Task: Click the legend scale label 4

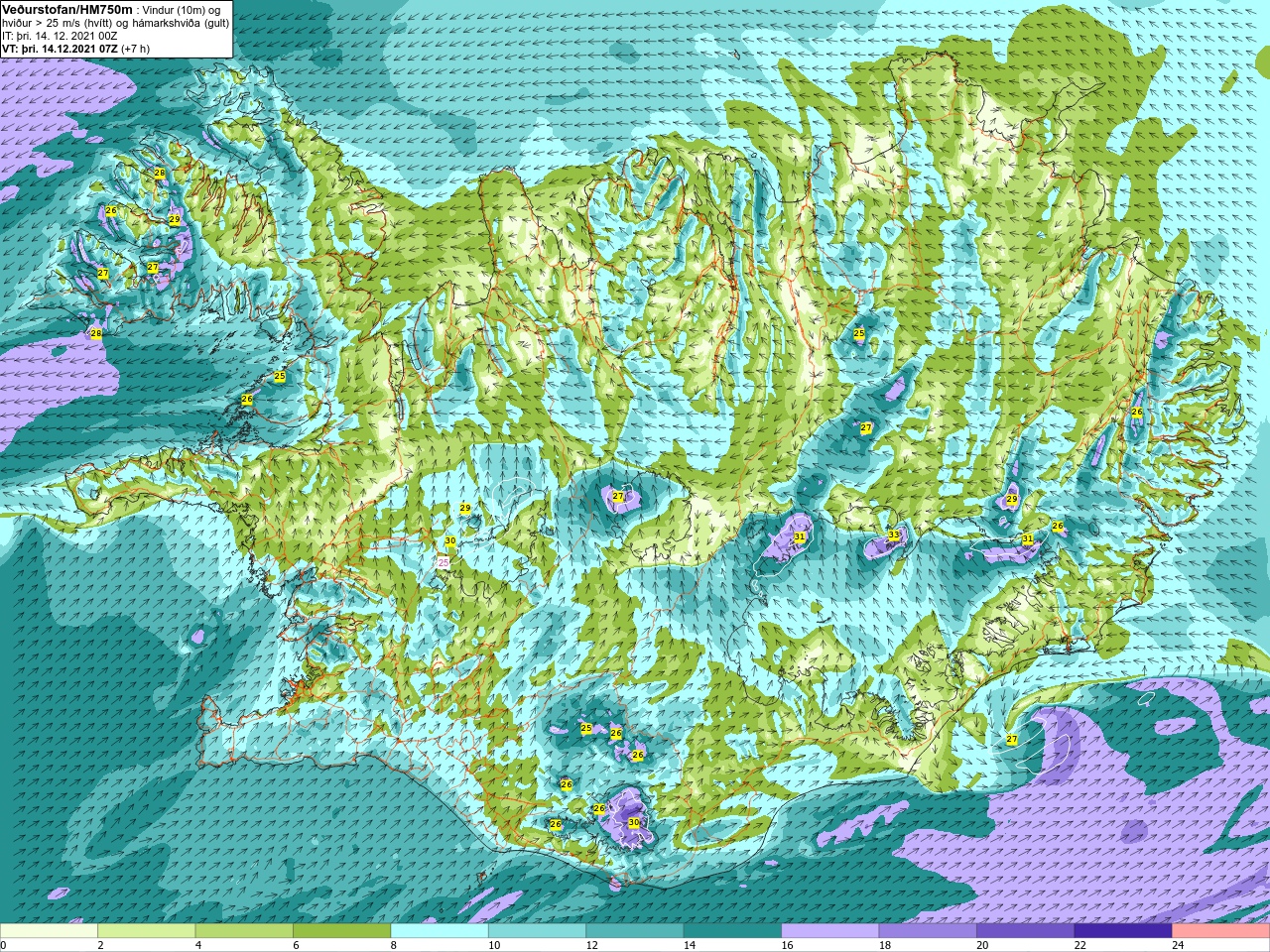Action: pos(198,945)
